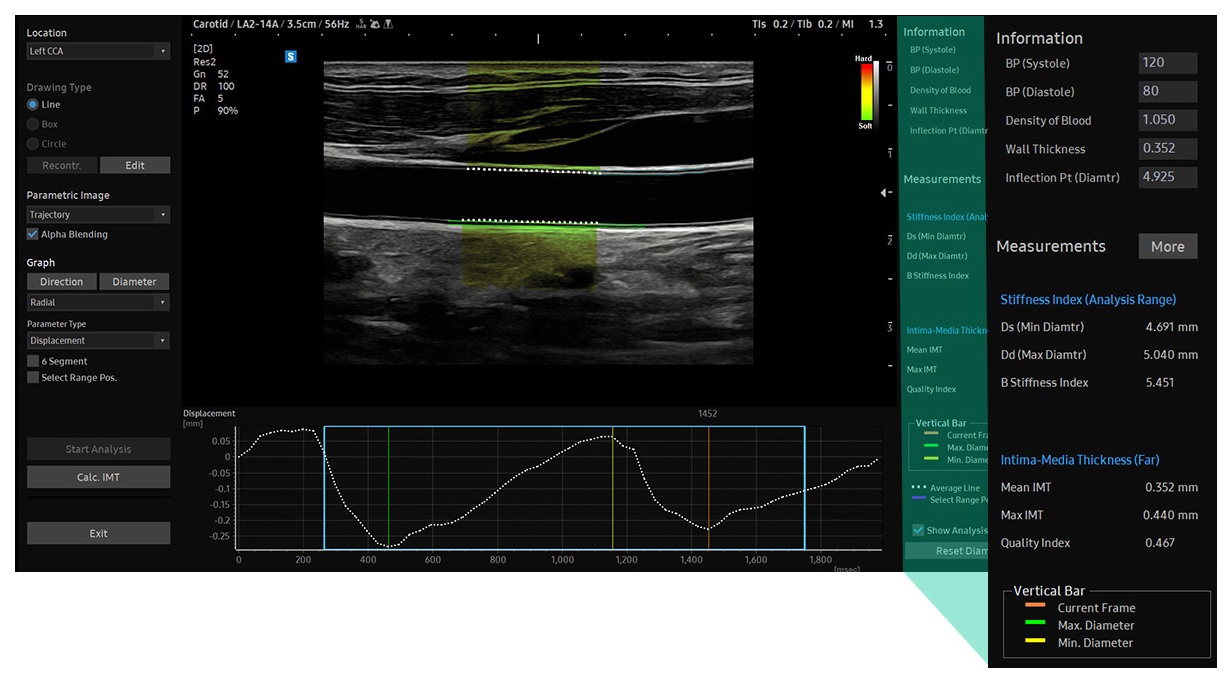This screenshot has width=1231, height=684.
Task: Click the green Max. Diameter line on graph
Action: tap(388, 488)
